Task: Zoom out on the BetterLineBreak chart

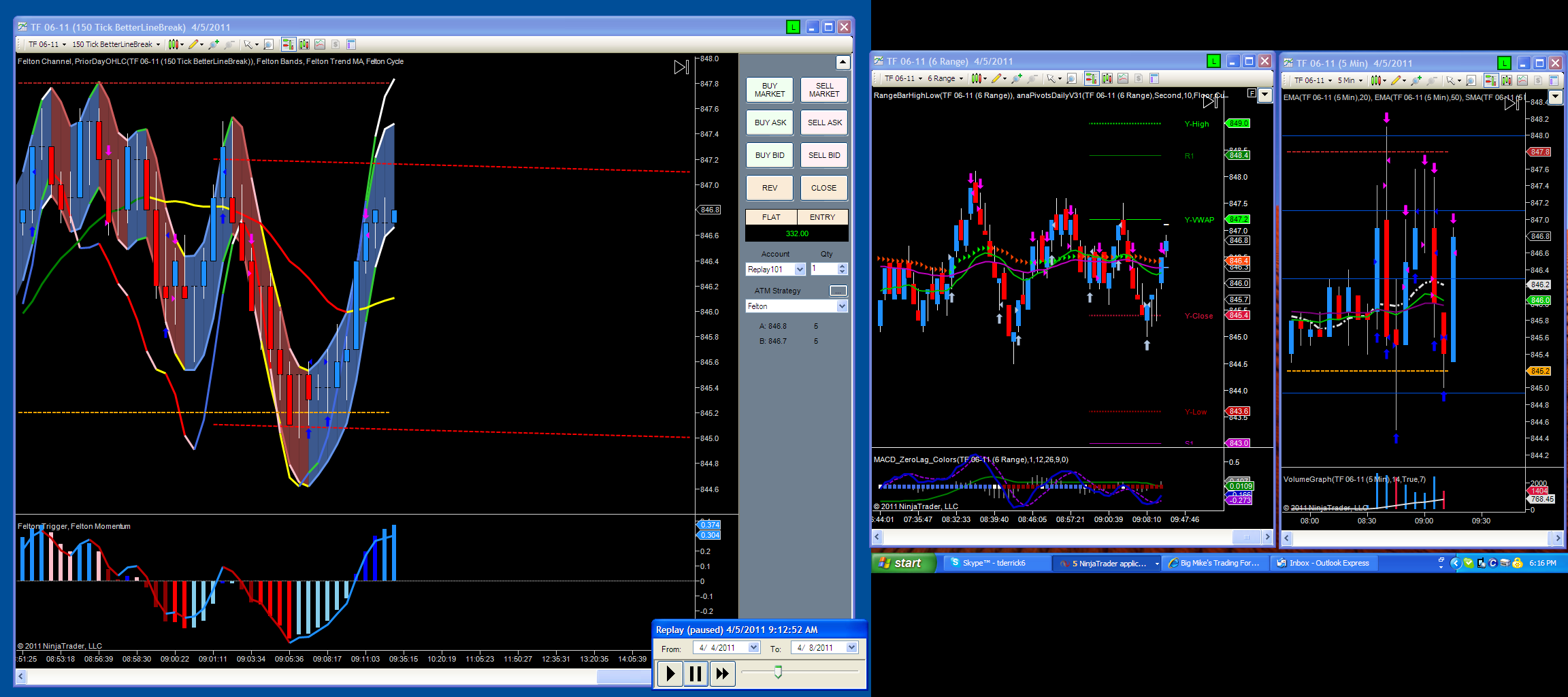Action: pyautogui.click(x=229, y=44)
